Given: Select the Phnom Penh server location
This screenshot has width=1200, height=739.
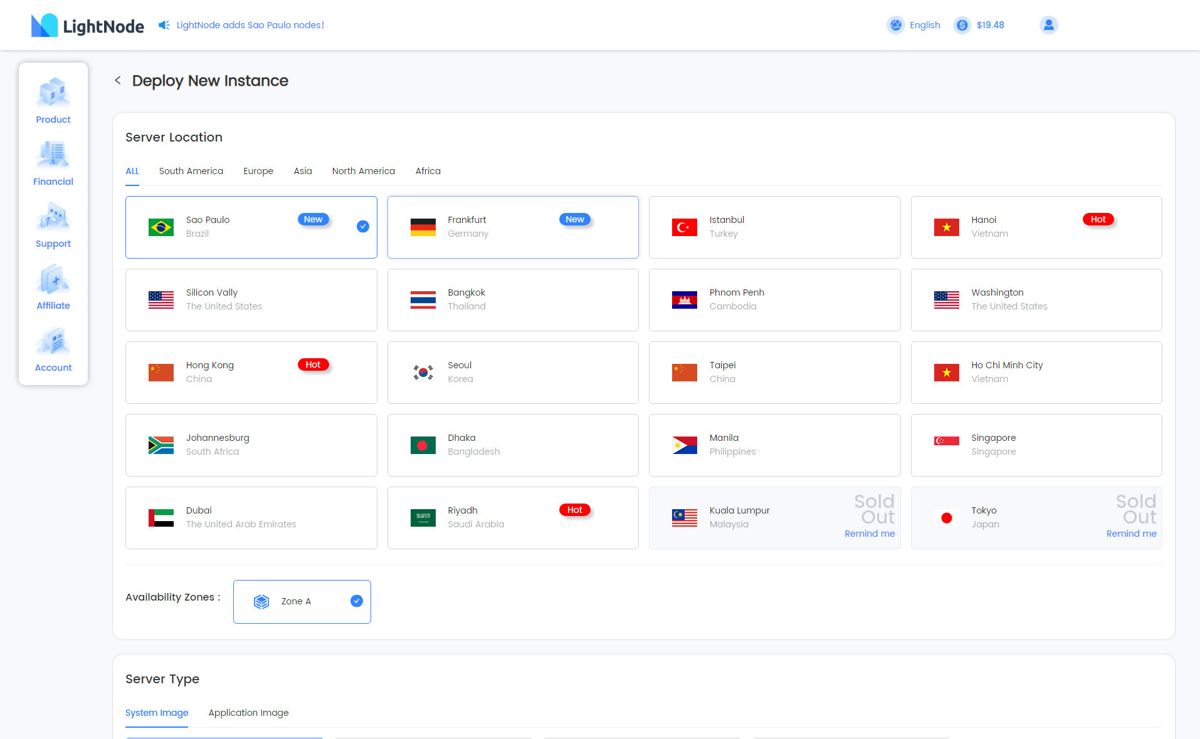Looking at the screenshot, I should (775, 300).
